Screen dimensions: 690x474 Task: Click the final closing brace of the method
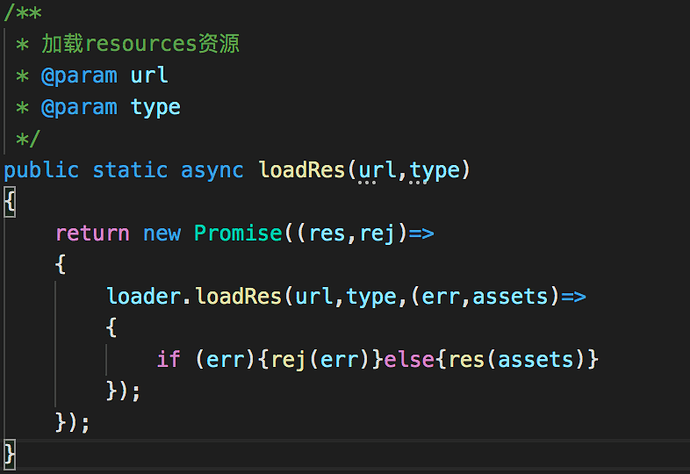click(x=10, y=452)
